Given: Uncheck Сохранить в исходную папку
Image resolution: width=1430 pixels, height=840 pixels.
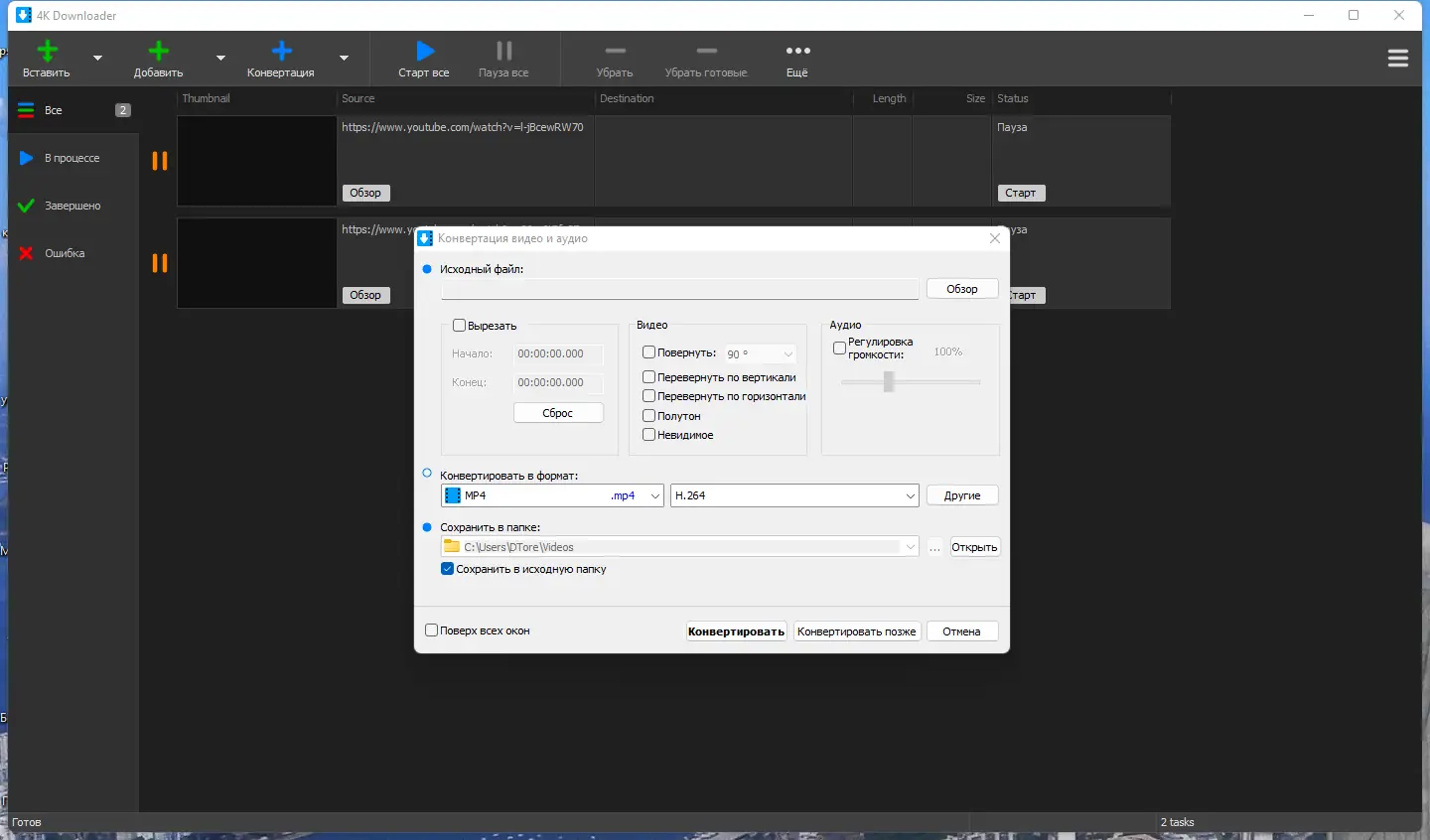Looking at the screenshot, I should (x=448, y=569).
